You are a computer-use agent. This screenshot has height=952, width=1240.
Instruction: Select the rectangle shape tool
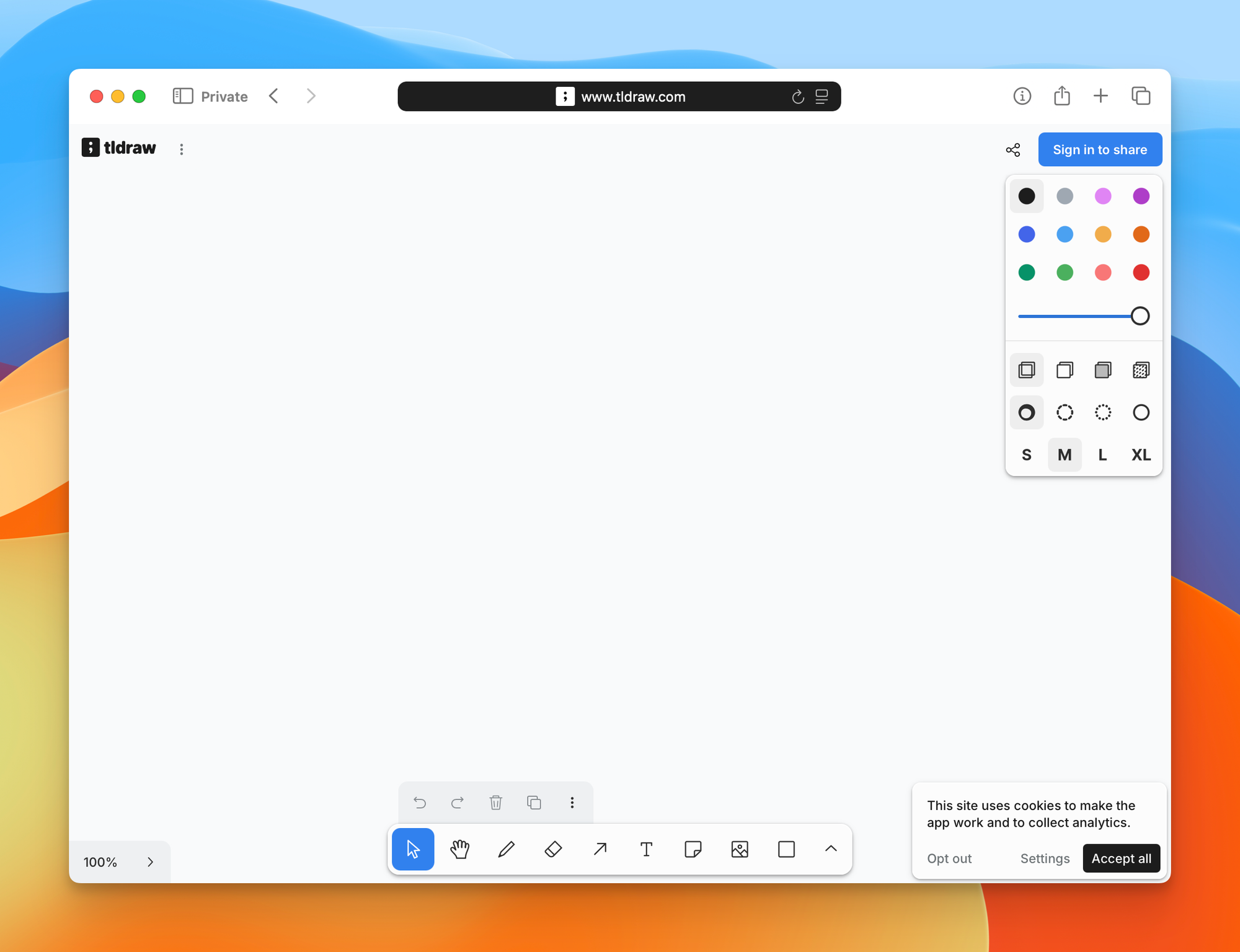click(786, 849)
